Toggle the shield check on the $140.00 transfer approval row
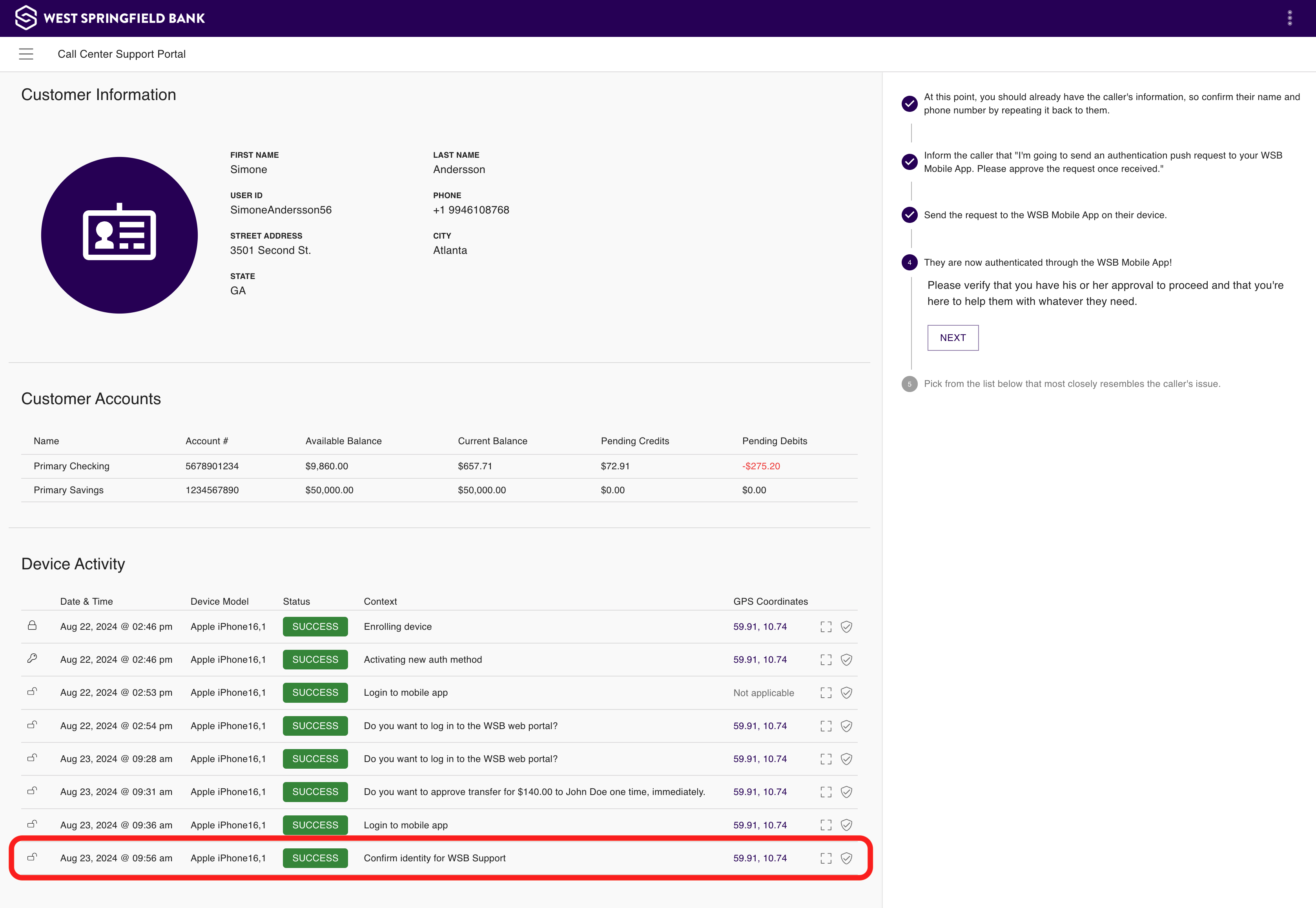The width and height of the screenshot is (1316, 908). (x=846, y=791)
